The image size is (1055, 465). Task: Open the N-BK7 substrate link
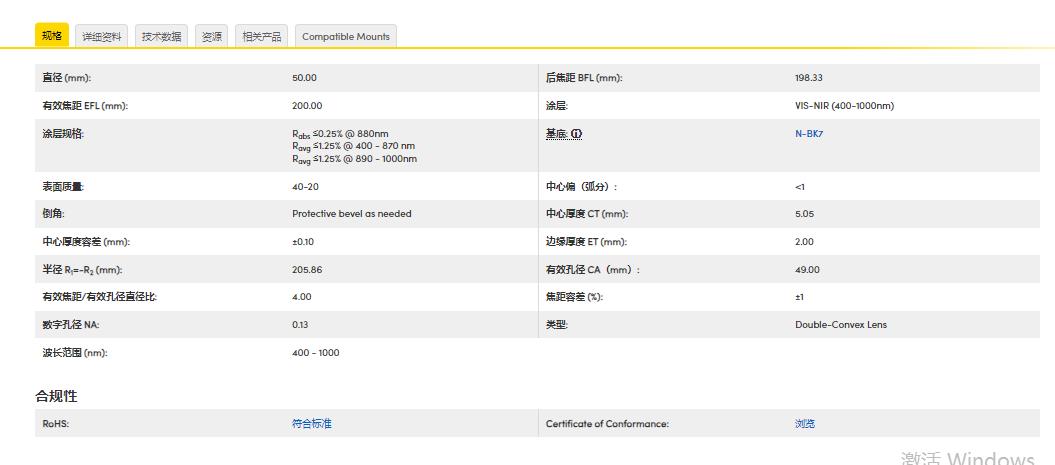[x=809, y=133]
